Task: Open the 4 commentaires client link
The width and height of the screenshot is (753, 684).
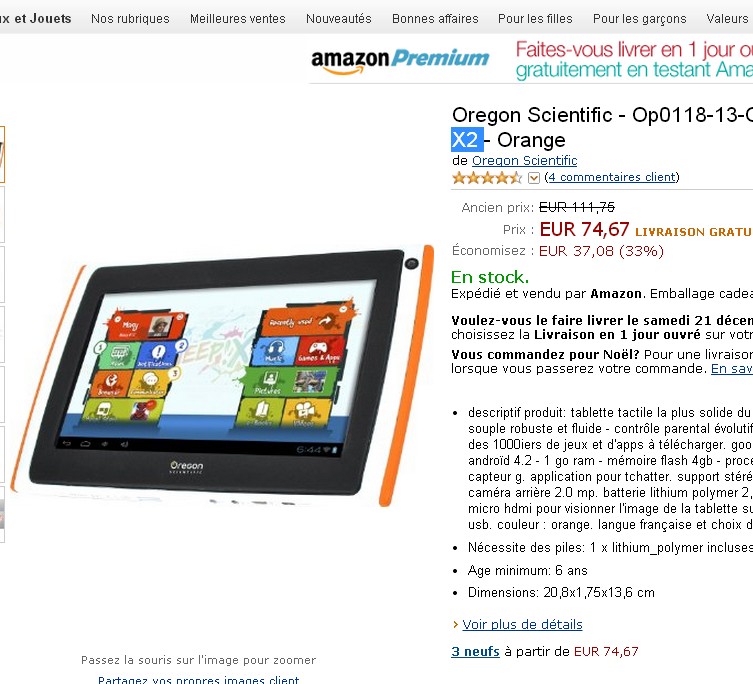Action: point(612,177)
